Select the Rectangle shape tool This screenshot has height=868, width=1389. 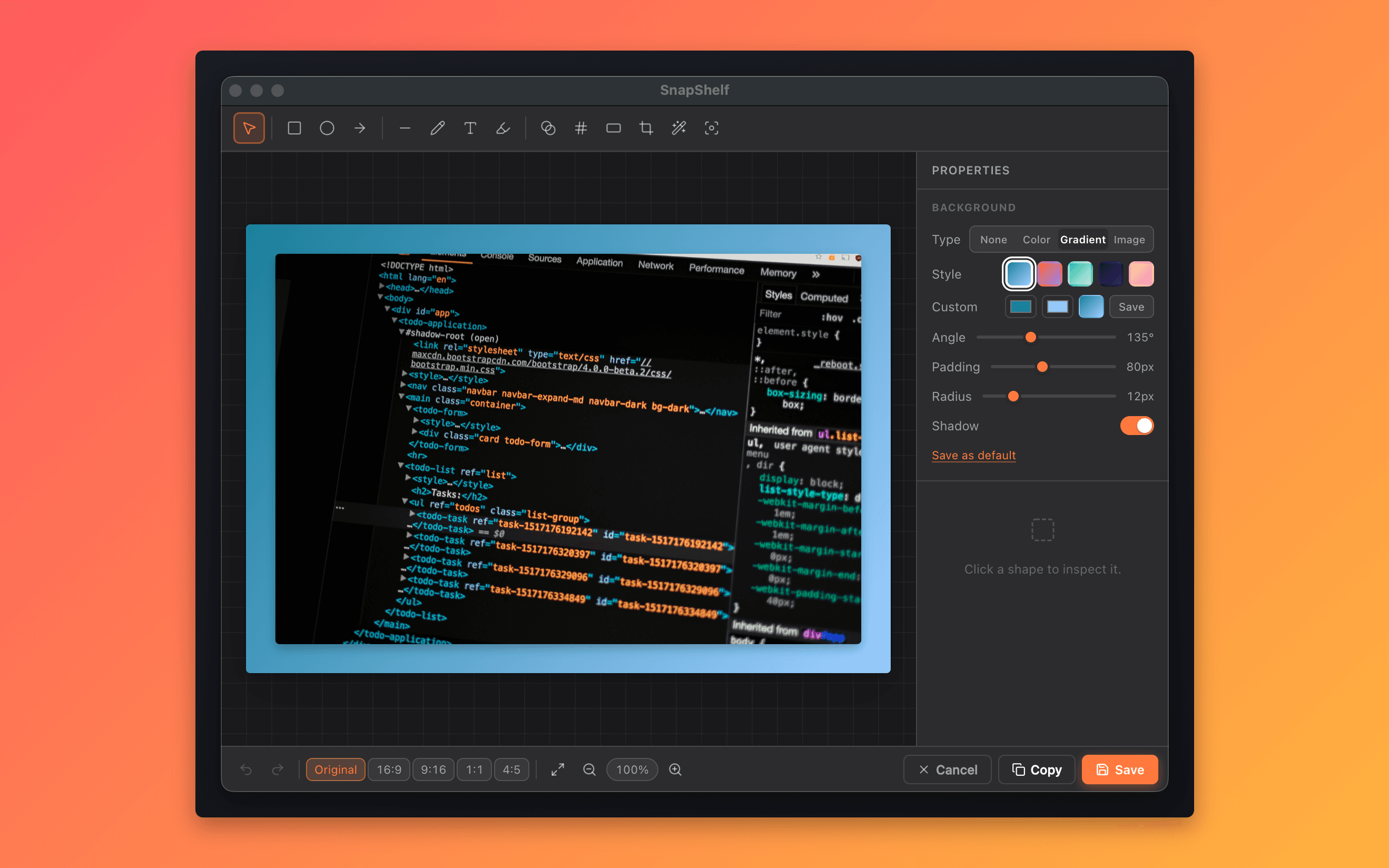coord(294,128)
